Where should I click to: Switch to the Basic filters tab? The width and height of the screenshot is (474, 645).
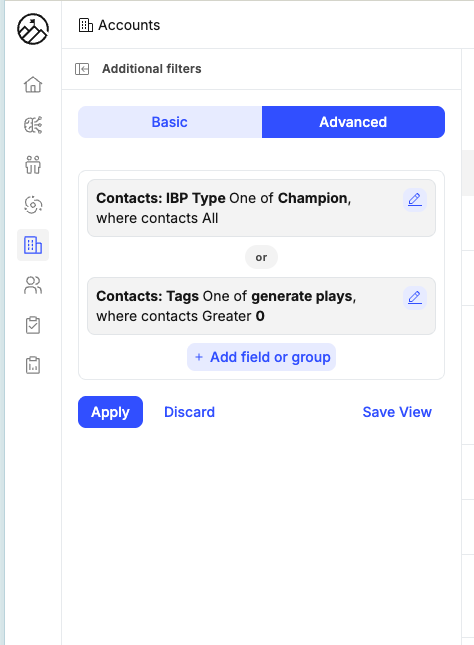click(170, 122)
